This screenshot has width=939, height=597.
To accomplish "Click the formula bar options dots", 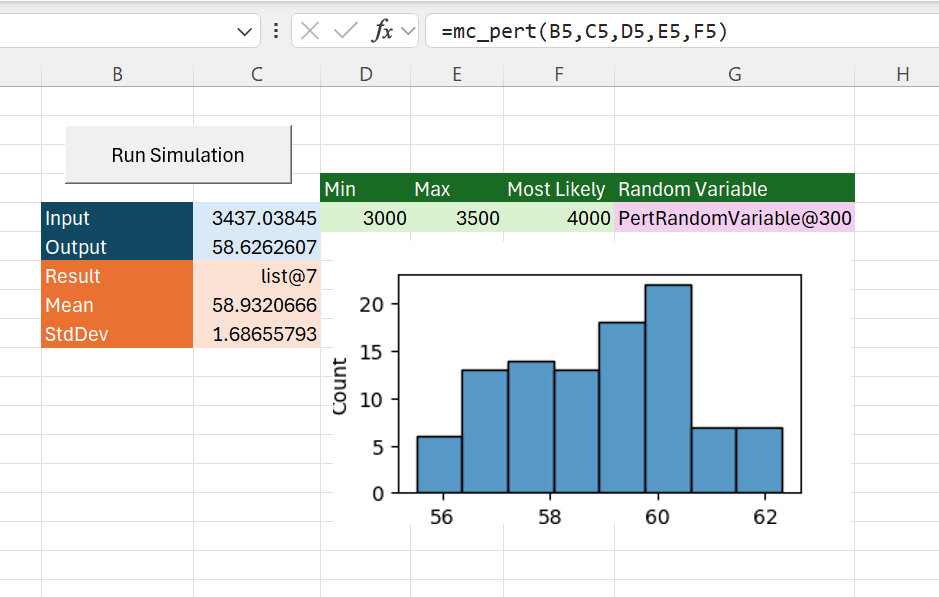I will coord(275,31).
